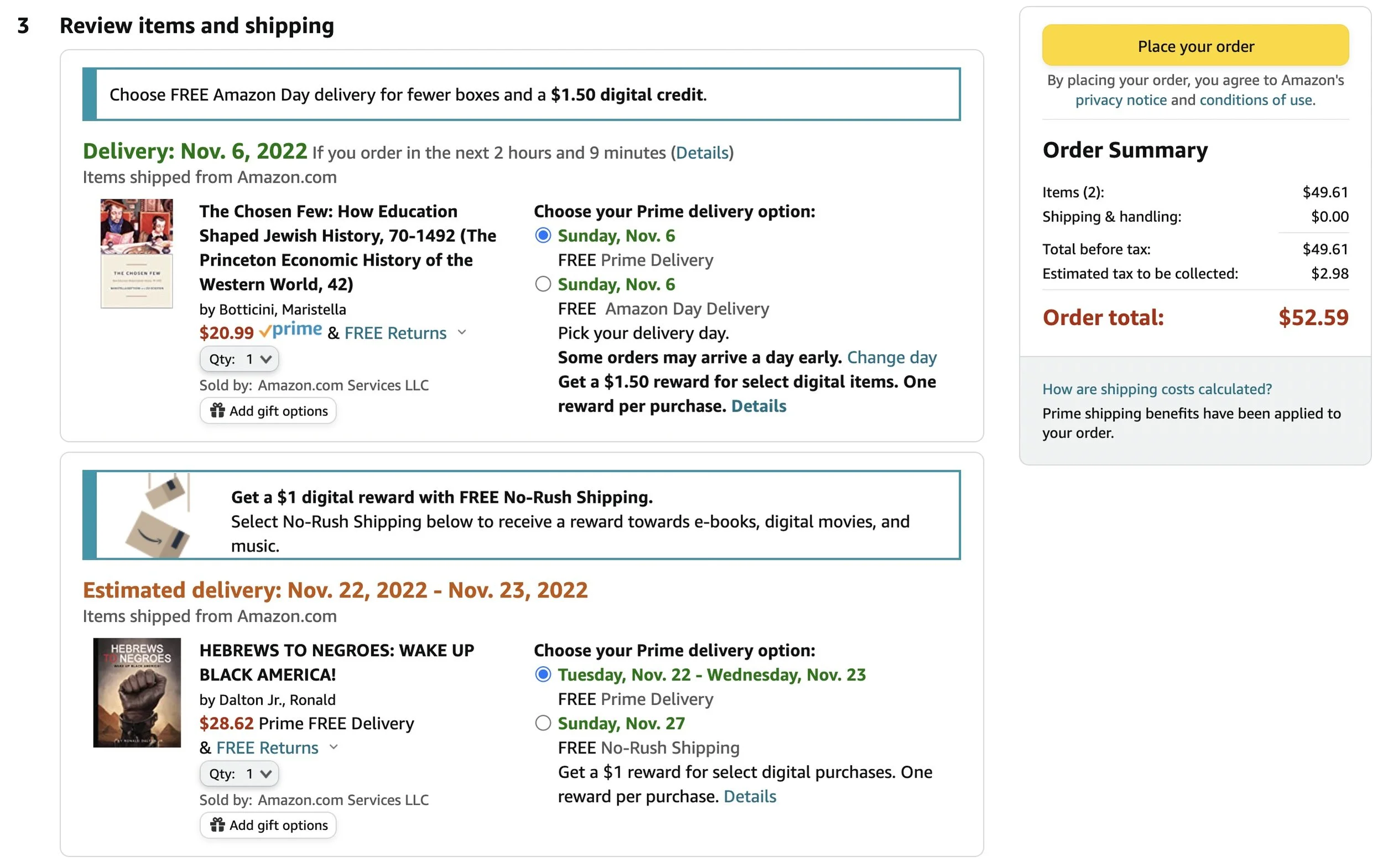Open How are shipping costs calculated?
The height and width of the screenshot is (868, 1383).
(1157, 389)
